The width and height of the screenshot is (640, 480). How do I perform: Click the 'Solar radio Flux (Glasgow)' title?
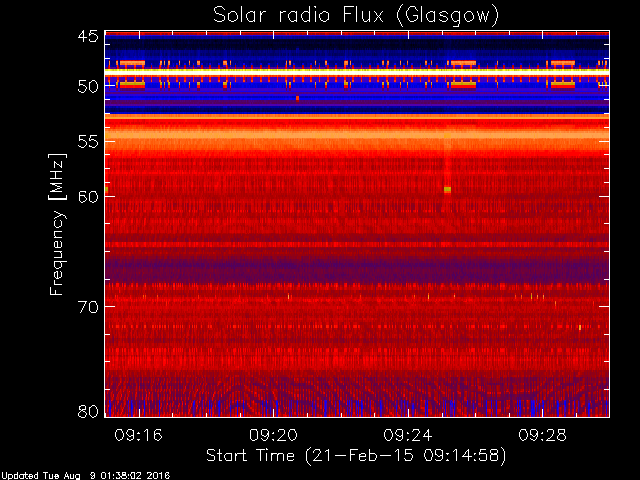(356, 16)
